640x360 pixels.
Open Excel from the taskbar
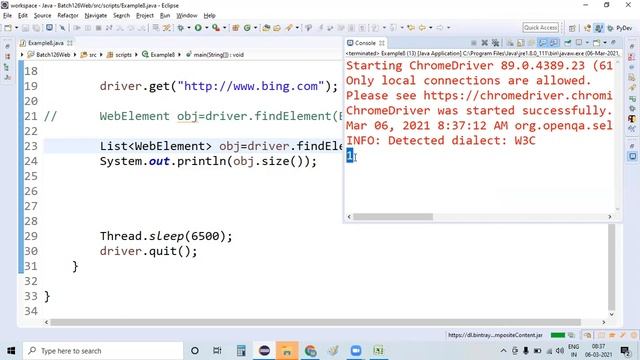378,351
